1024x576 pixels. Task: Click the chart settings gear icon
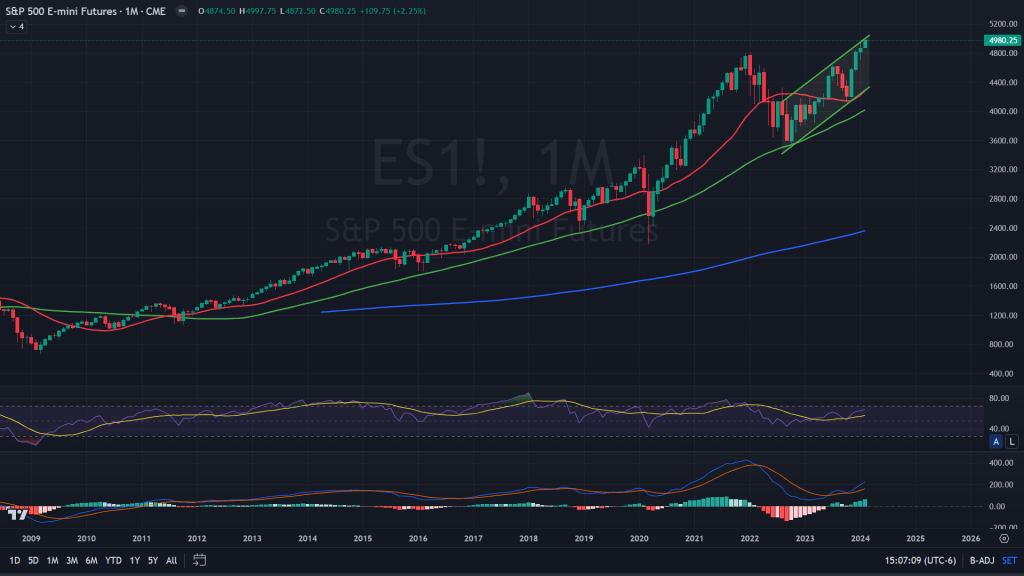coord(1002,537)
